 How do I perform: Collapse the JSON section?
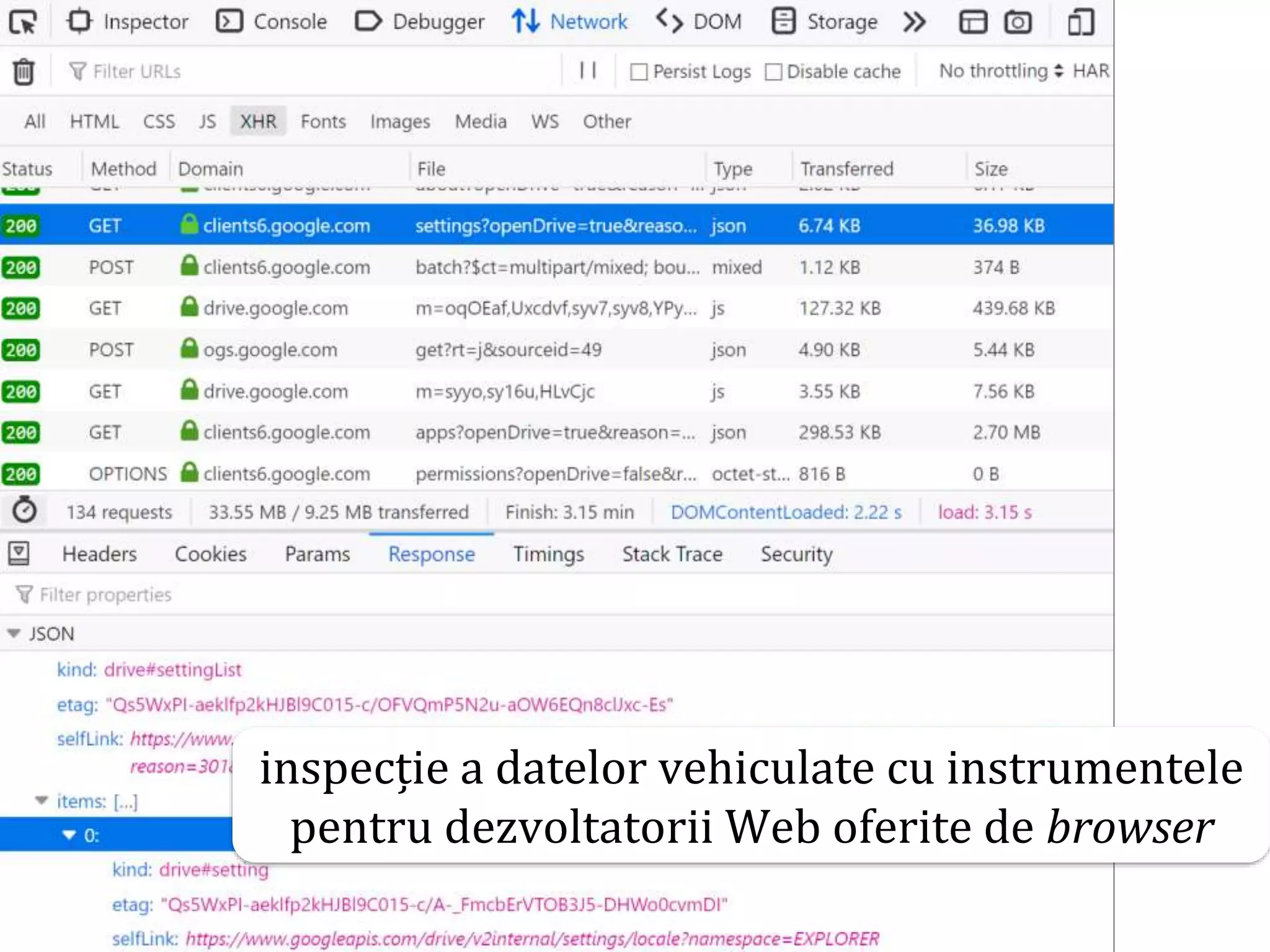click(14, 633)
